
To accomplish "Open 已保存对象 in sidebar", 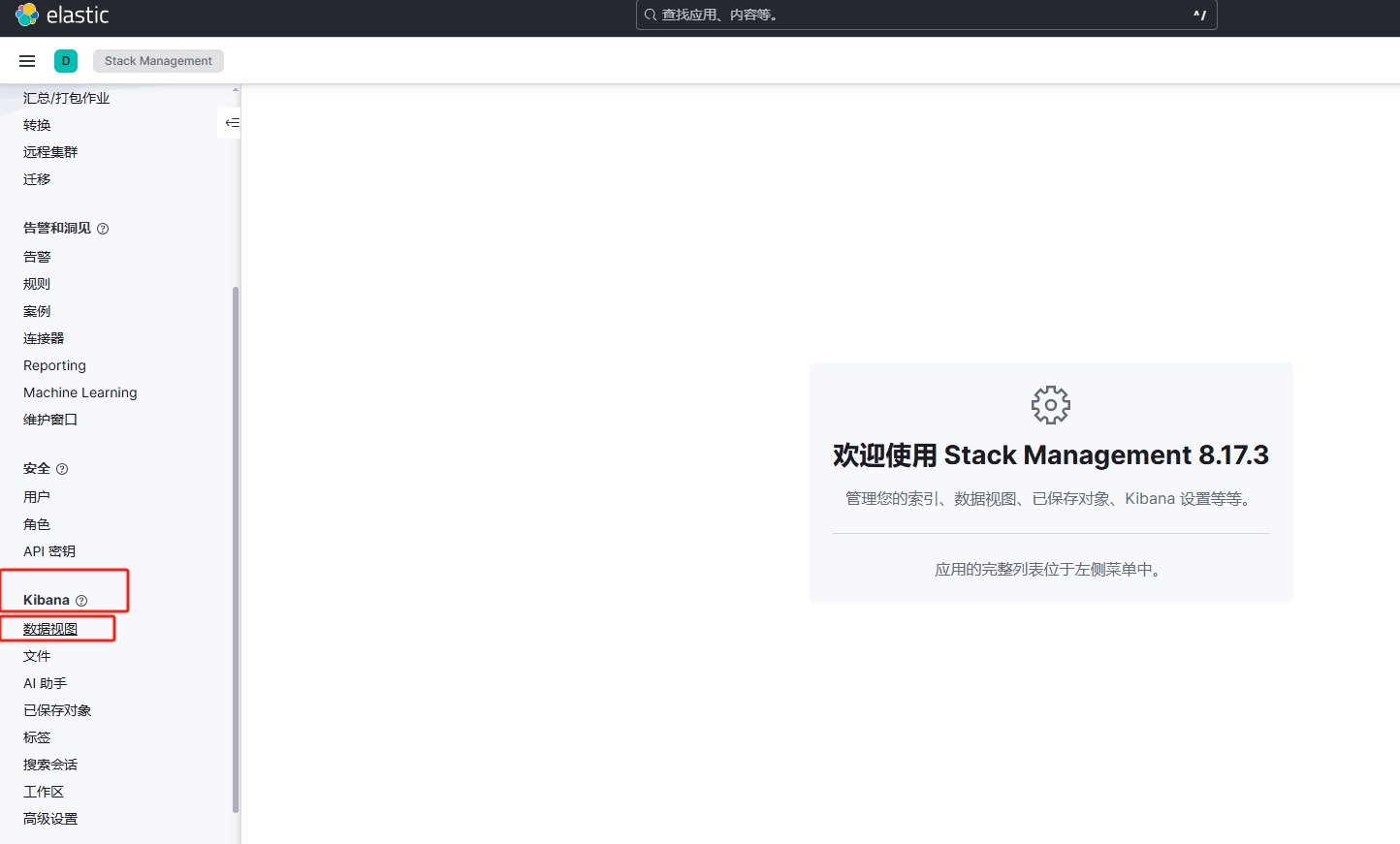I will (x=57, y=710).
